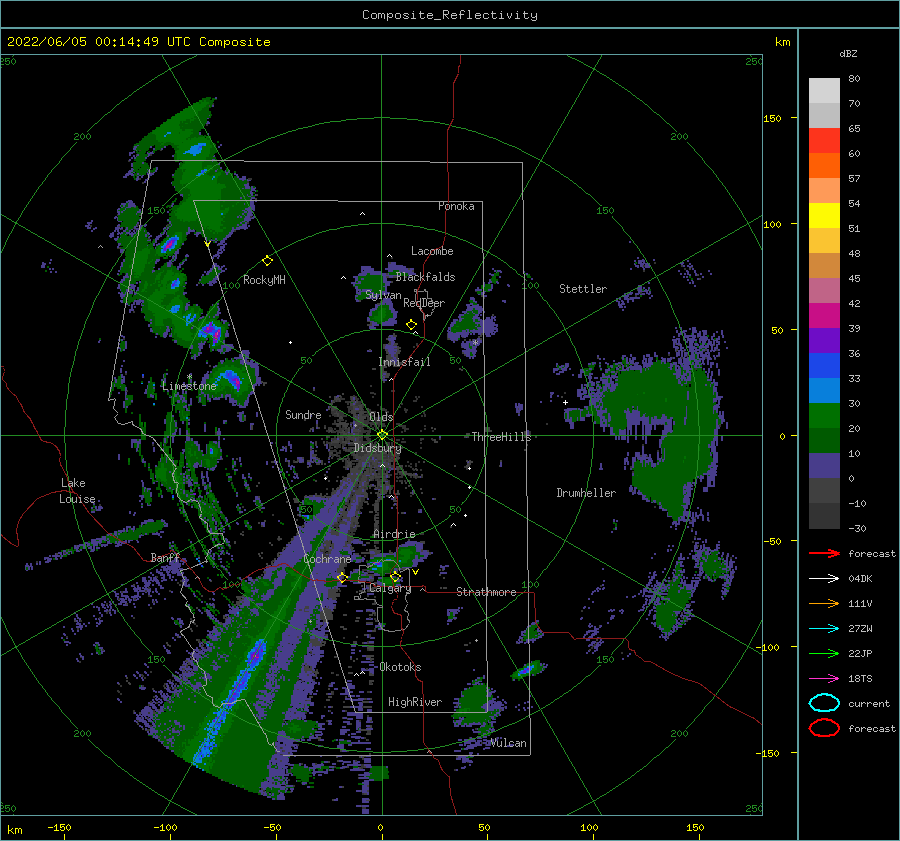
Task: Click the RockyMH label
Action: pyautogui.click(x=264, y=280)
